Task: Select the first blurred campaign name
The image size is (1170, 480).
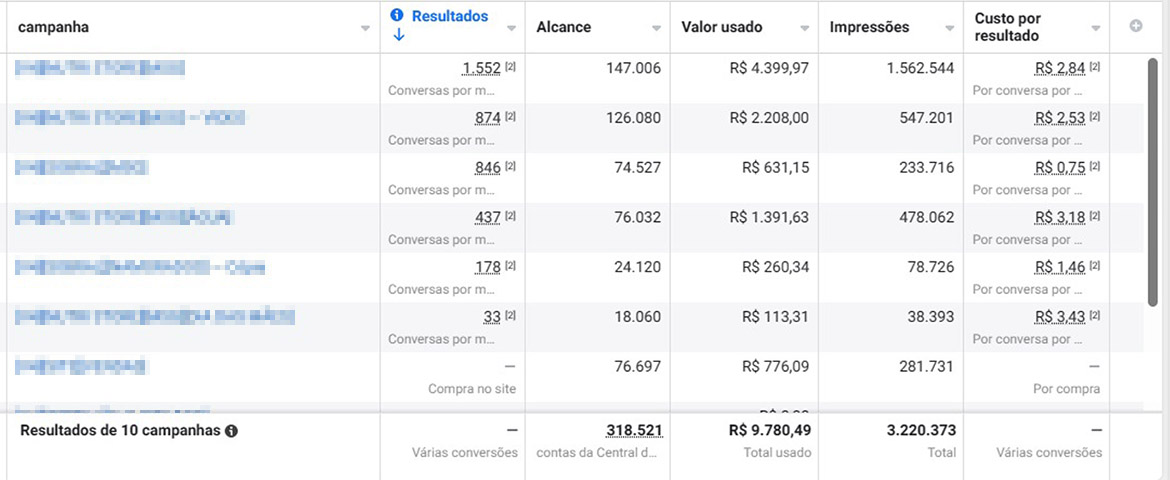Action: [x=100, y=68]
